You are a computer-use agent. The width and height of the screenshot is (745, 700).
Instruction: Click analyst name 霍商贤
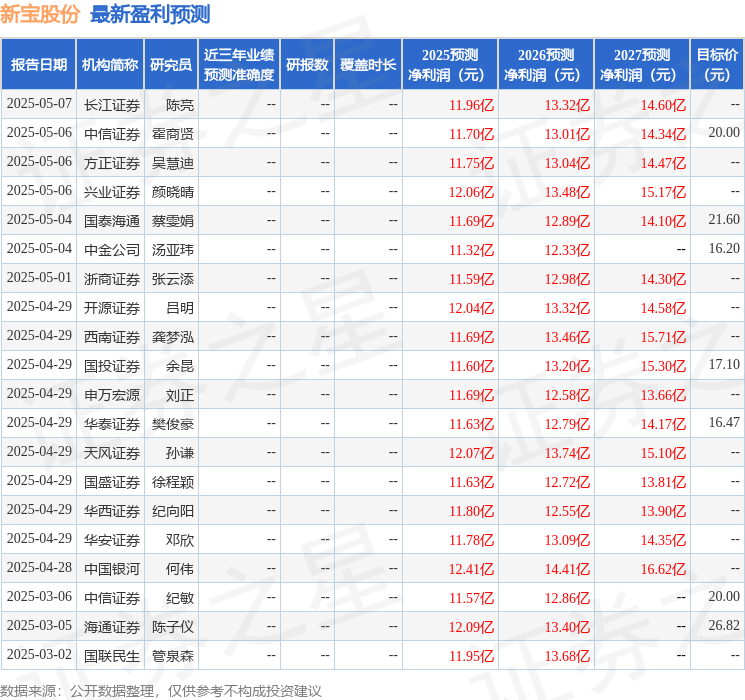point(172,134)
